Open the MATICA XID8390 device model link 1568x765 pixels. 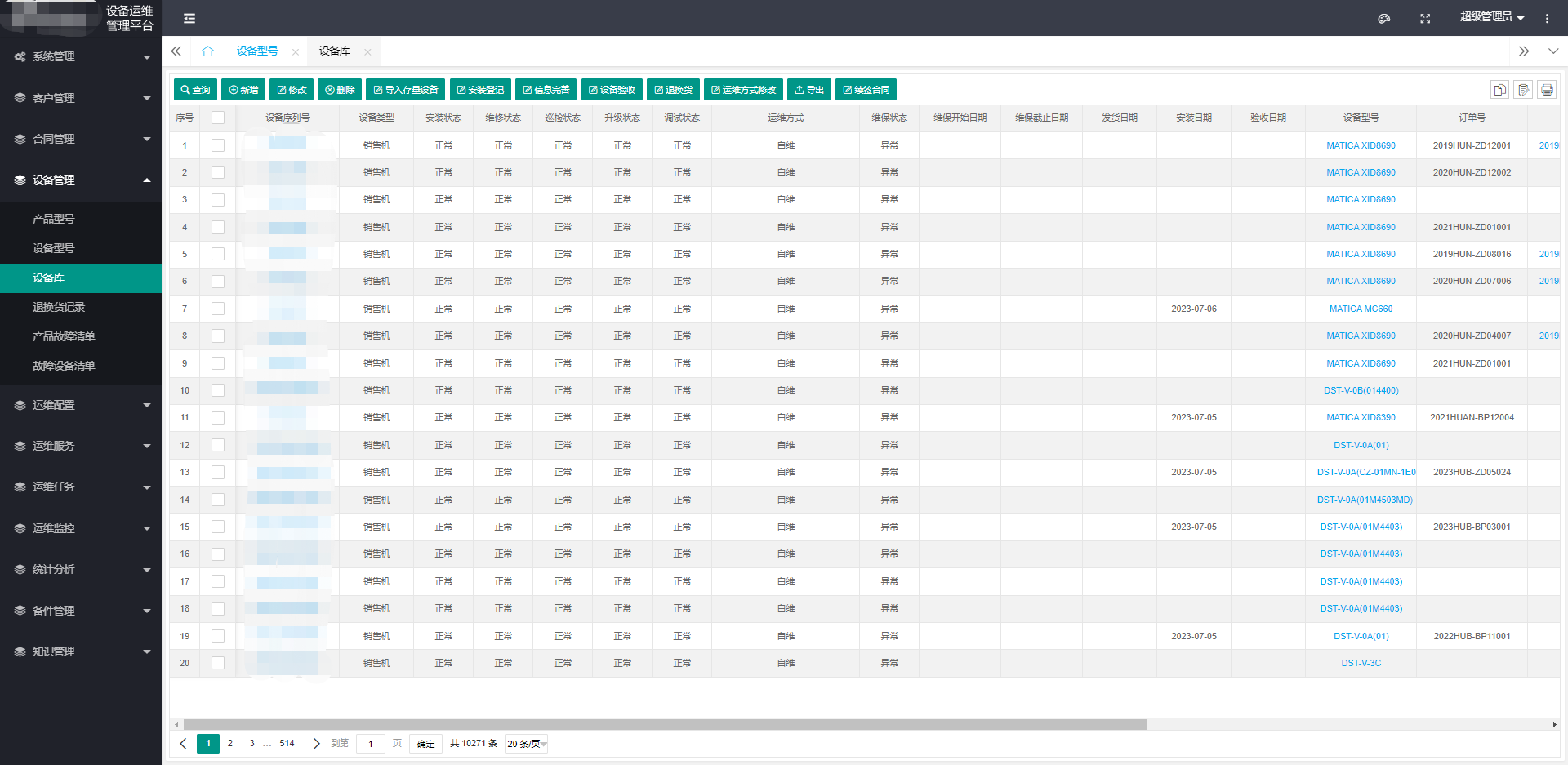click(x=1361, y=417)
